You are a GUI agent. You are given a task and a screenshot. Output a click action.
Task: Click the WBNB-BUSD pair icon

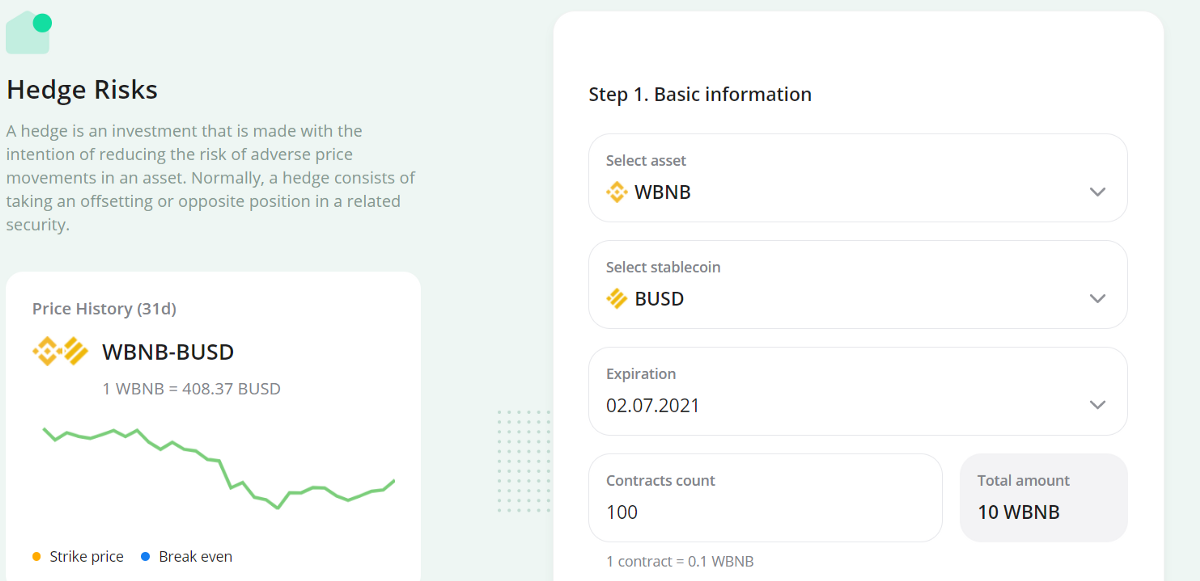pyautogui.click(x=61, y=352)
